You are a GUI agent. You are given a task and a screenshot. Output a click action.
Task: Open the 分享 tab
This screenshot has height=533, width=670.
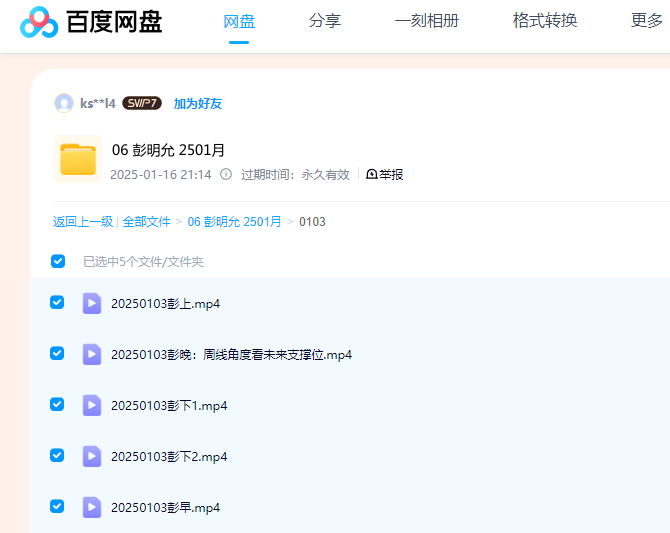click(x=325, y=21)
